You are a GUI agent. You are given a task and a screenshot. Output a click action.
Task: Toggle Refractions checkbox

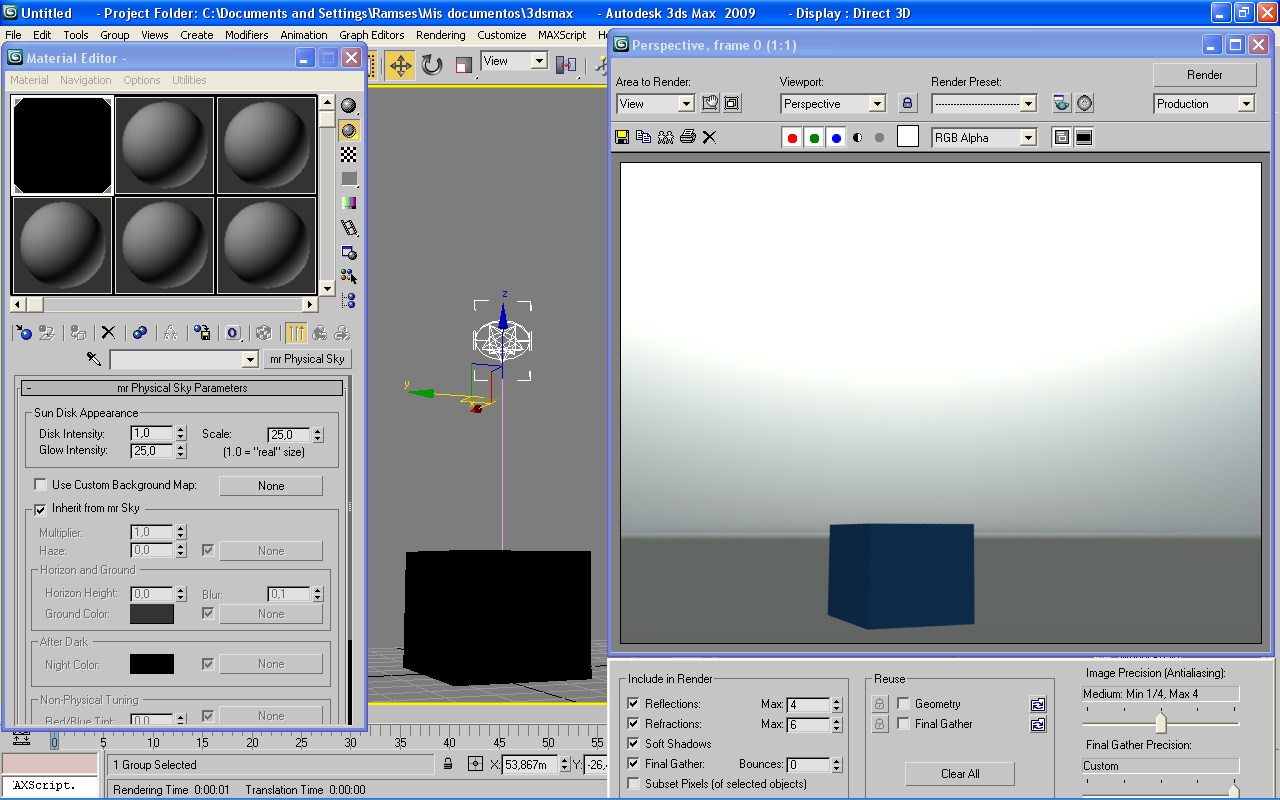coord(633,724)
